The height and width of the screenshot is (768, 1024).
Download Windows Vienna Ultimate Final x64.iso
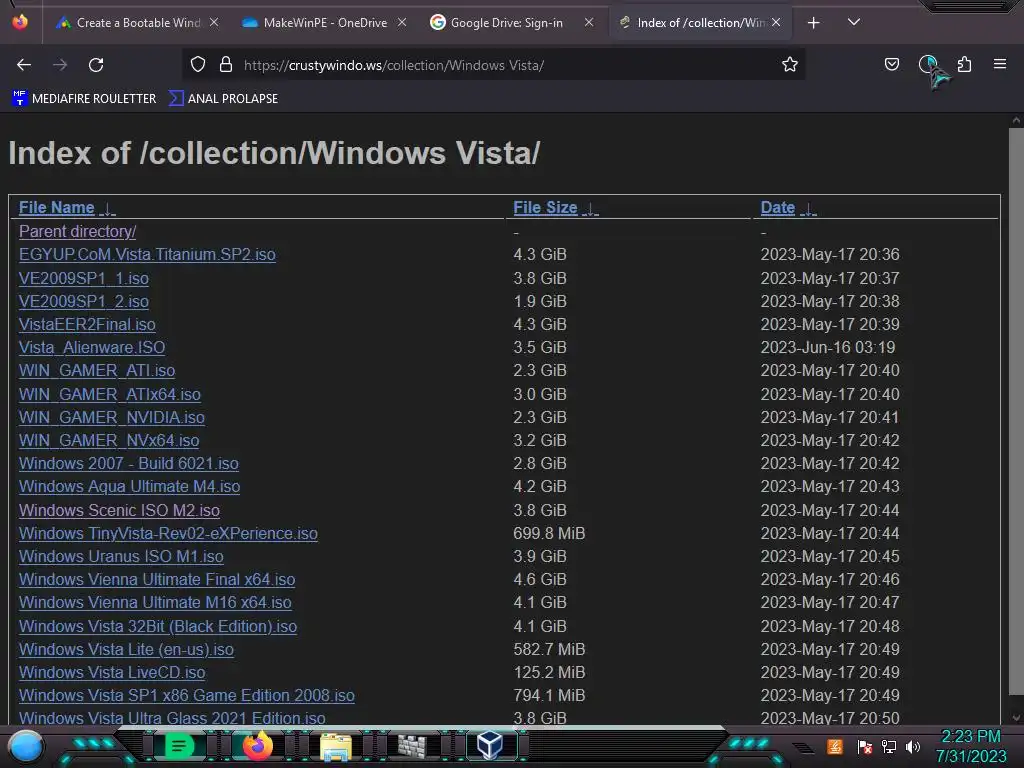[x=157, y=579]
